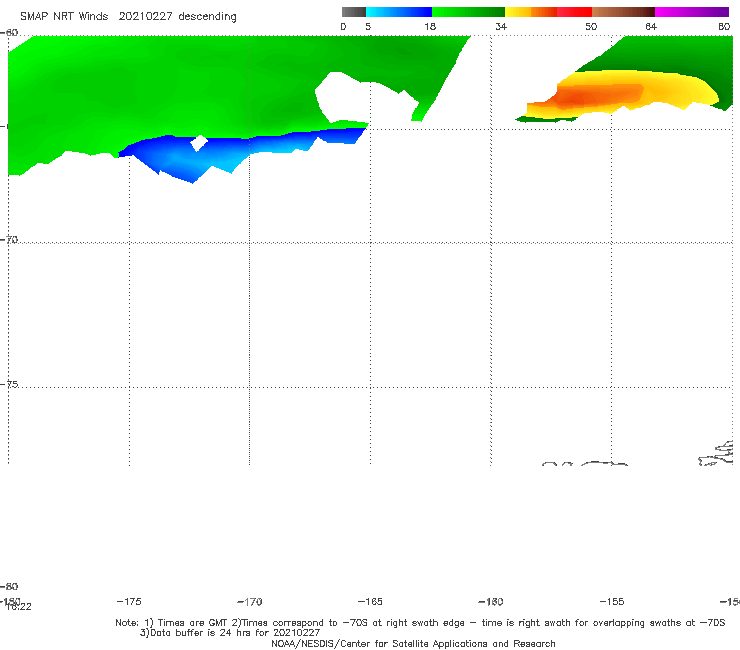
Task: Click the red segment of the color bar
Action: tap(574, 12)
